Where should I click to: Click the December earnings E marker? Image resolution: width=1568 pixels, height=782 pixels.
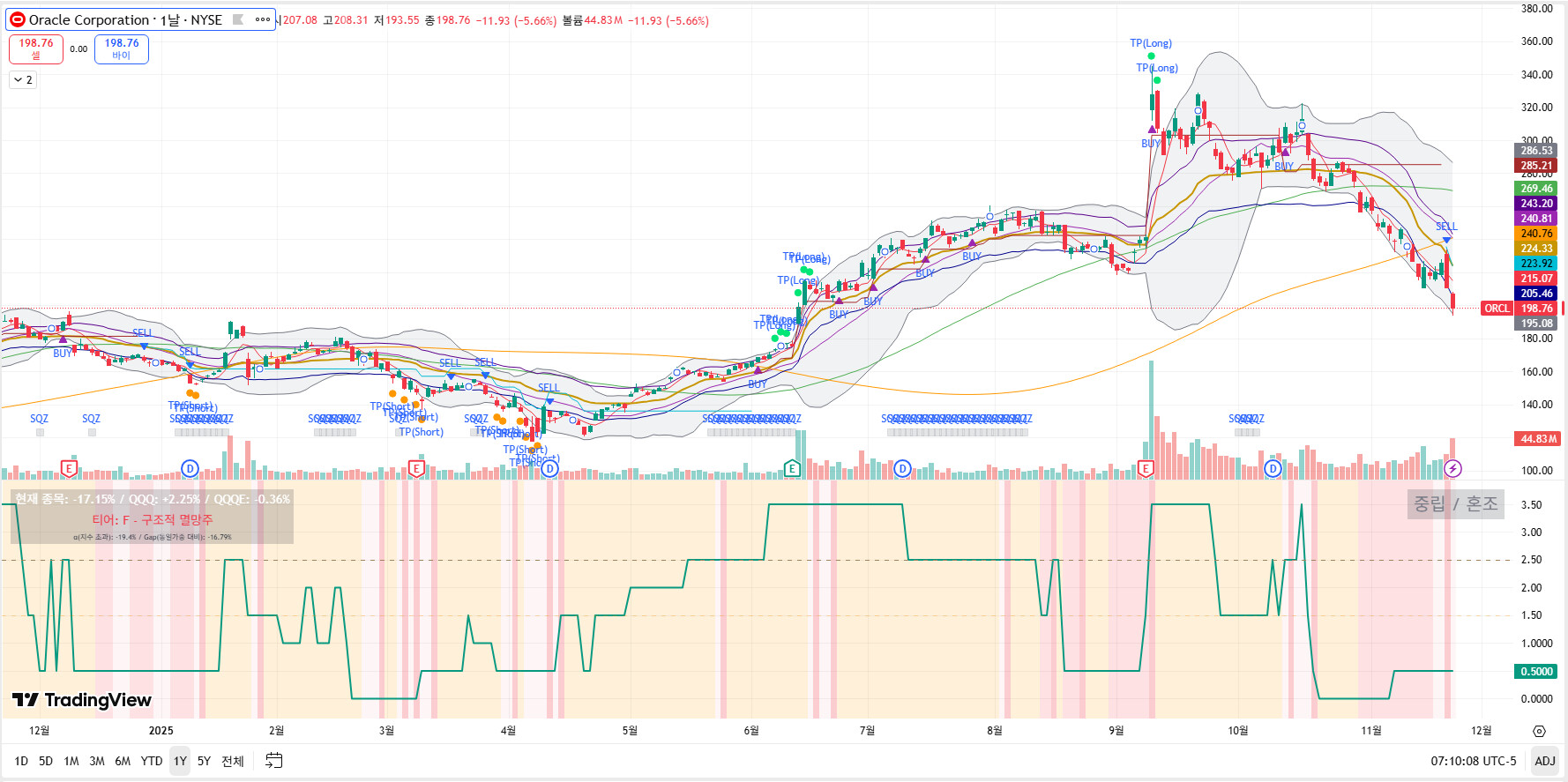click(69, 468)
